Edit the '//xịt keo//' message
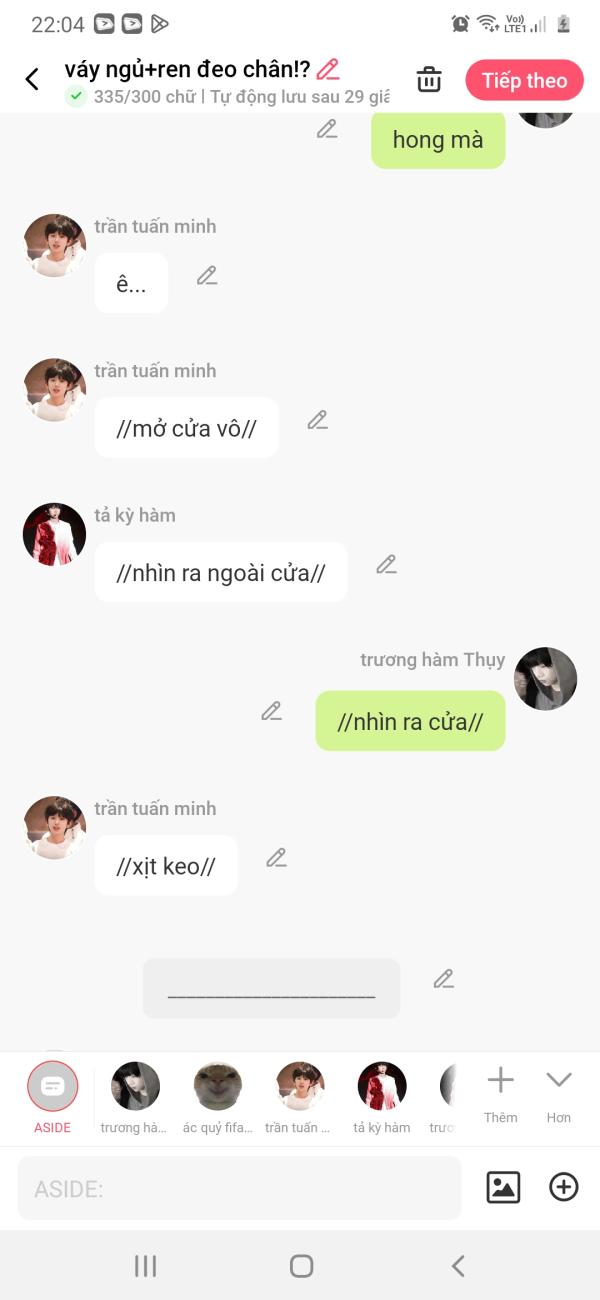This screenshot has height=1300, width=600. 277,857
